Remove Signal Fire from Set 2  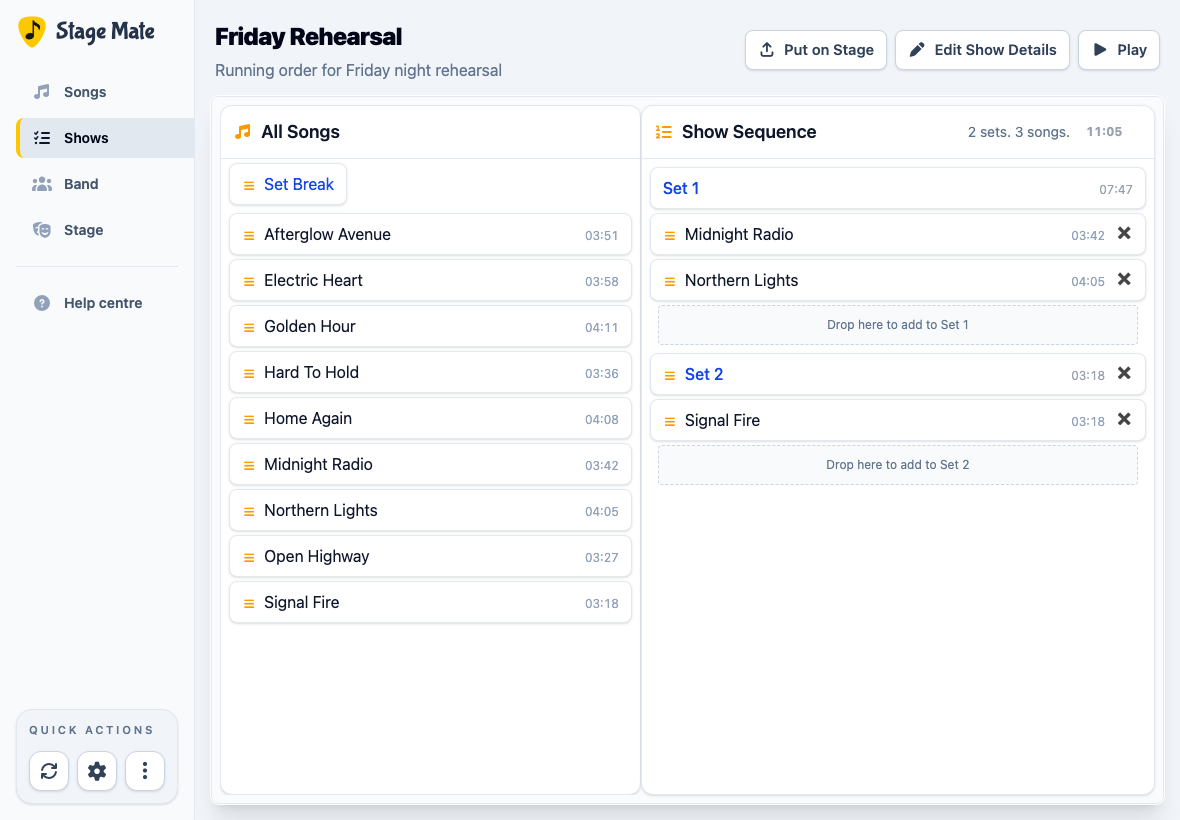[x=1124, y=419]
